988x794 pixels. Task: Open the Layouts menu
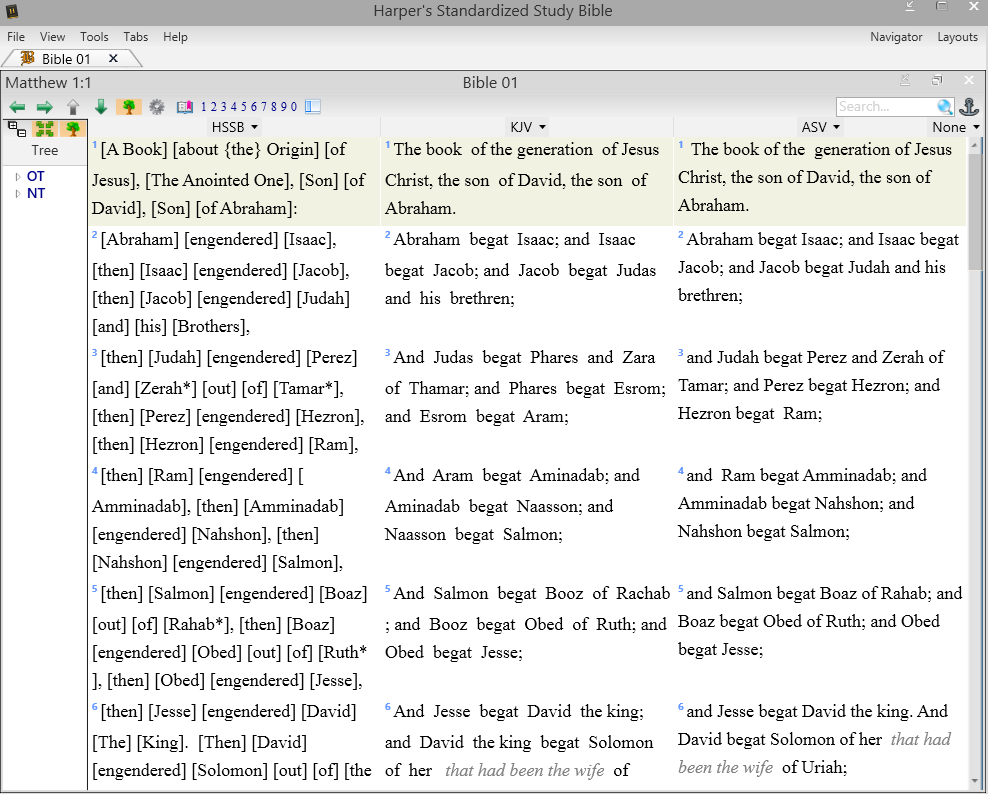pyautogui.click(x=957, y=37)
